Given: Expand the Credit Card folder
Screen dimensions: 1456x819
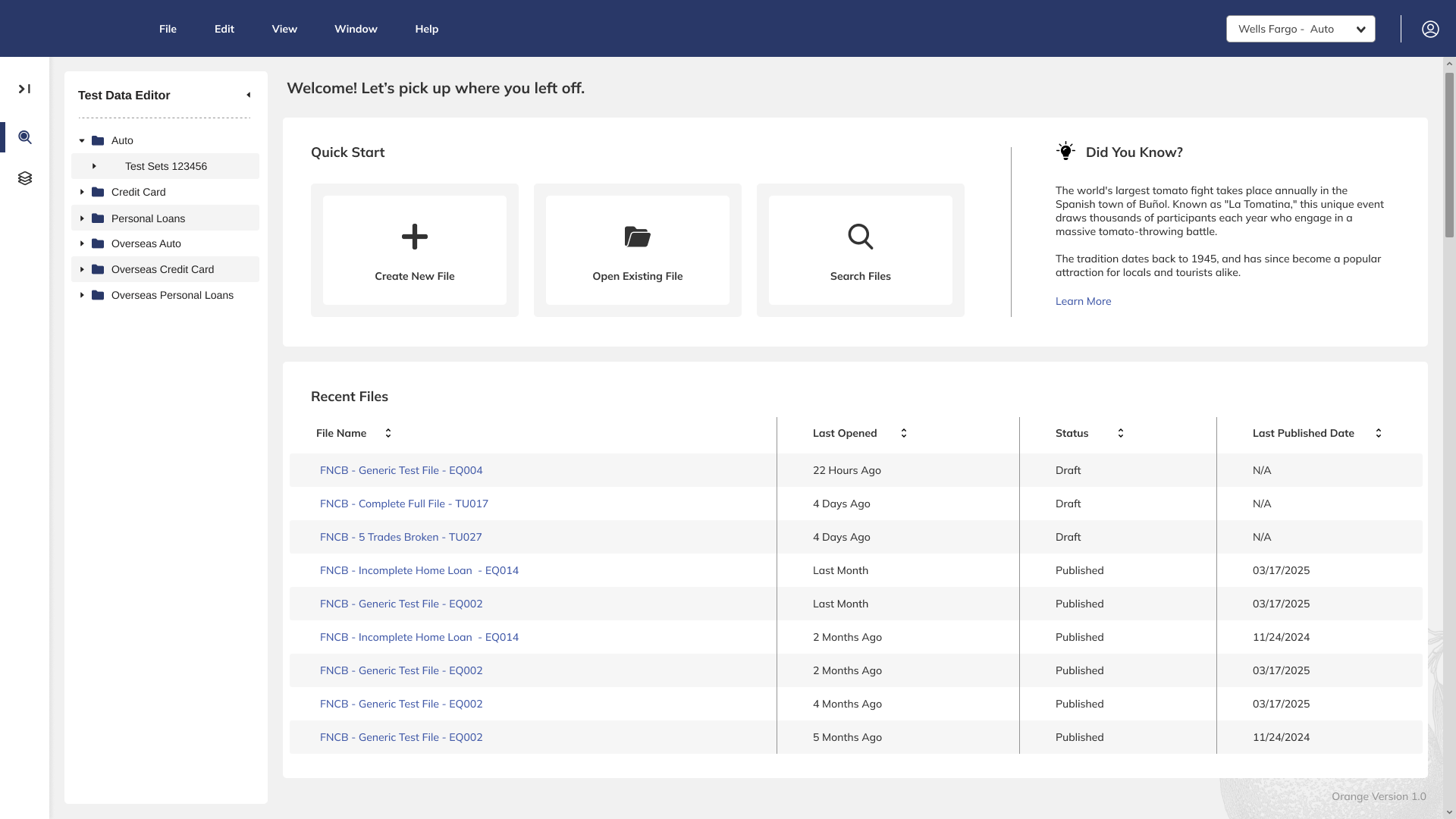Looking at the screenshot, I should tap(82, 192).
